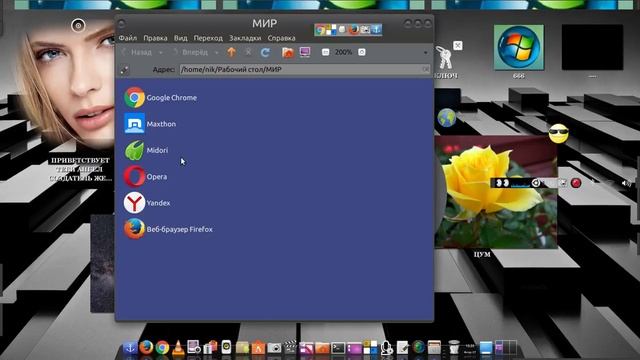640x360 pixels.
Task: Click the greyed-out stop loading X button
Action: (x=248, y=52)
